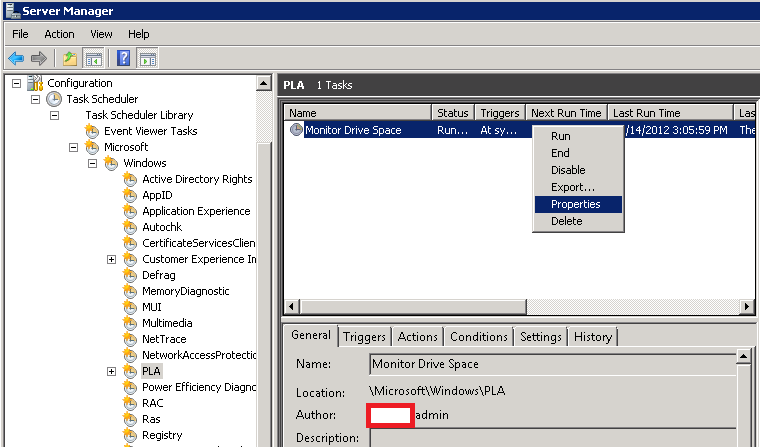Choose Disable from the context menu
The image size is (760, 447).
(x=578, y=170)
